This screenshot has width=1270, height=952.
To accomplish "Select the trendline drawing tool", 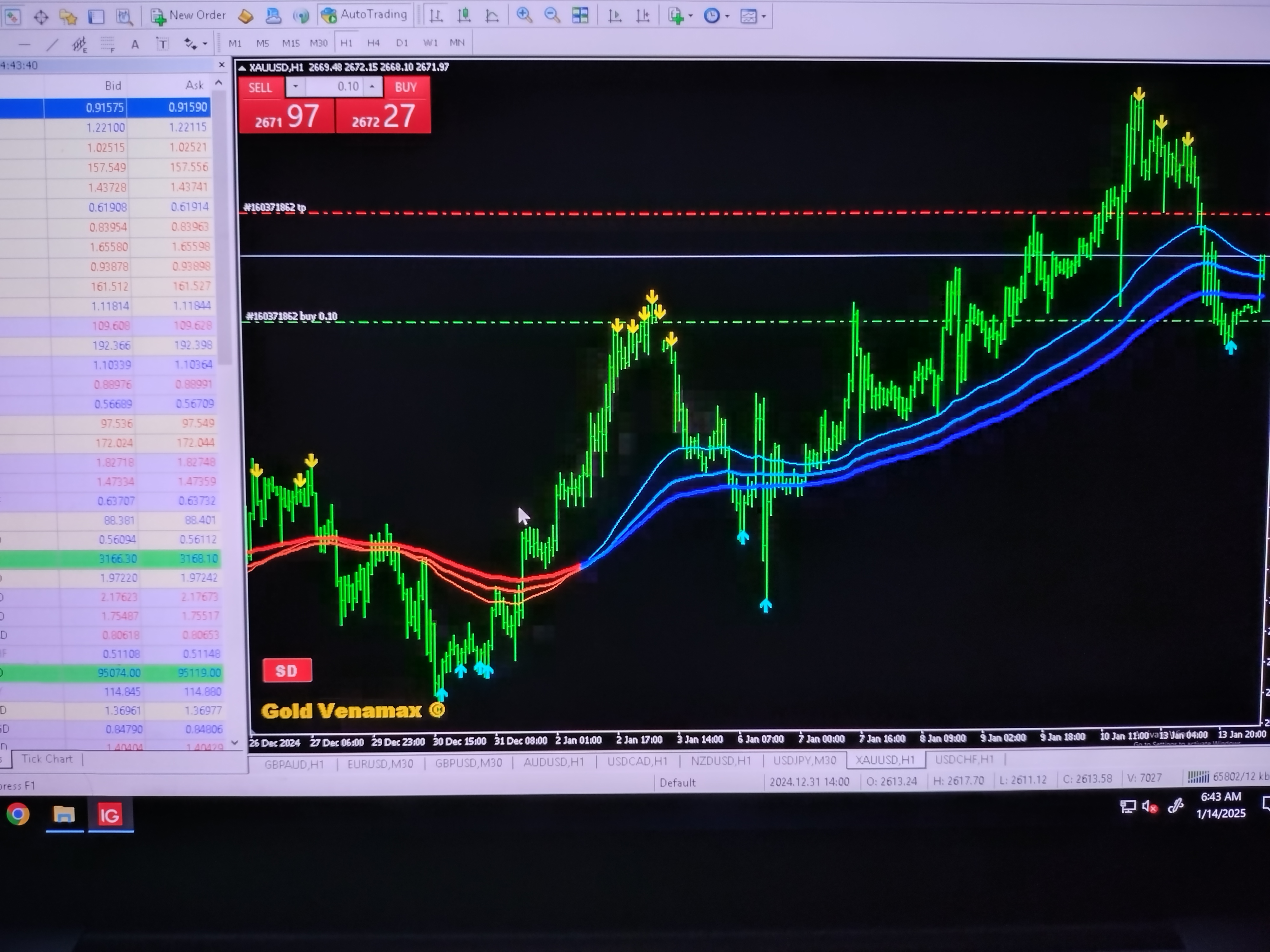I will [x=52, y=44].
